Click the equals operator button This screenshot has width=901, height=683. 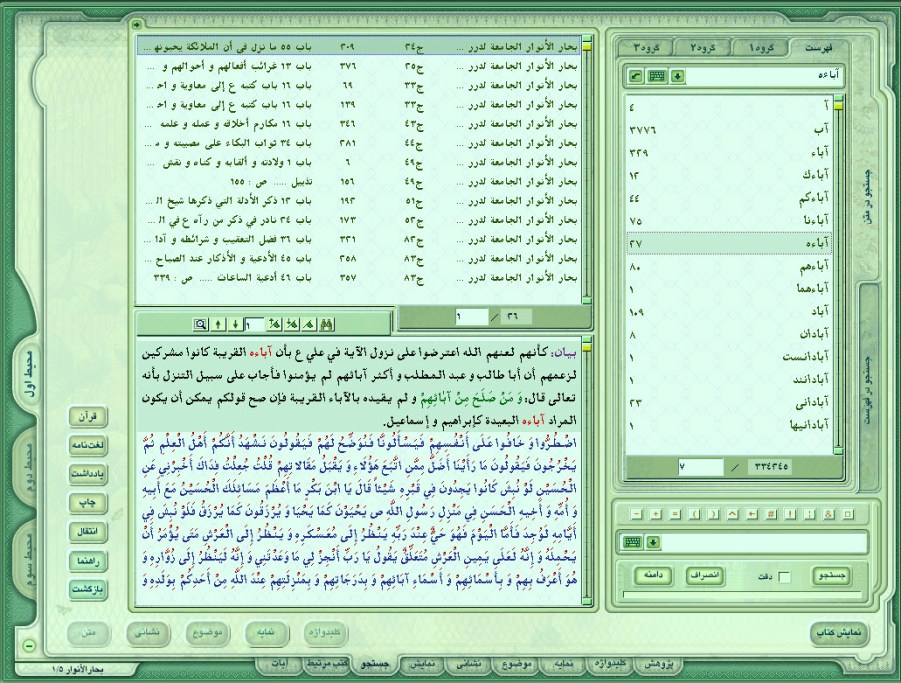[675, 514]
